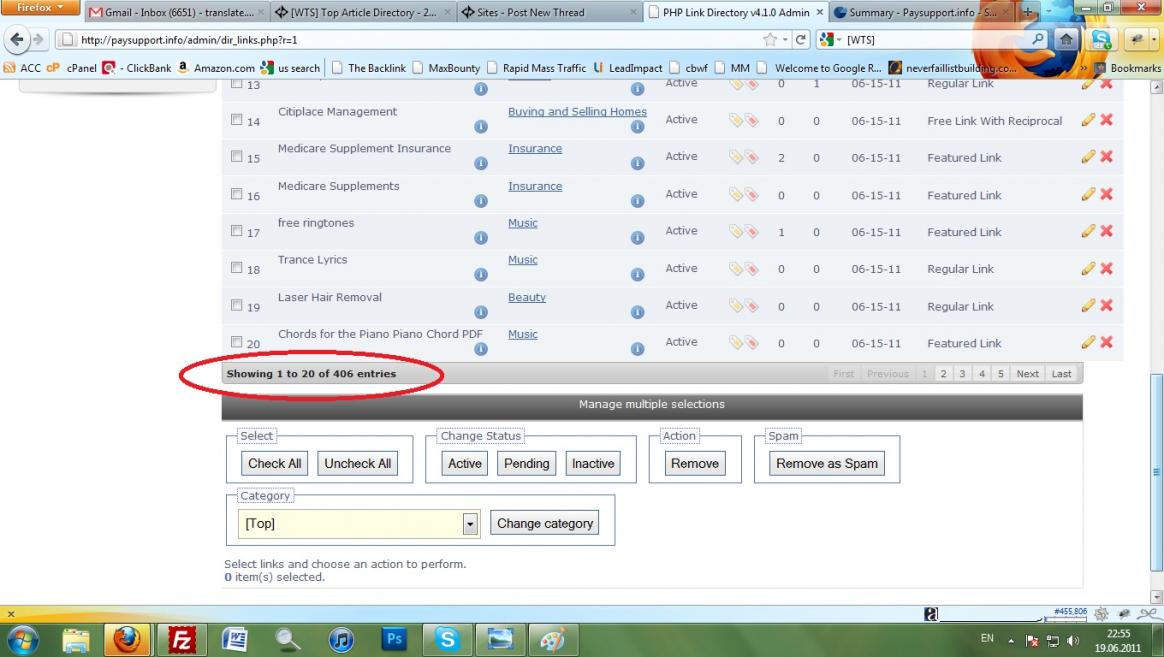Image resolution: width=1164 pixels, height=657 pixels.
Task: Expand the bookmarks toolbar overflow chevron
Action: pyautogui.click(x=1083, y=68)
